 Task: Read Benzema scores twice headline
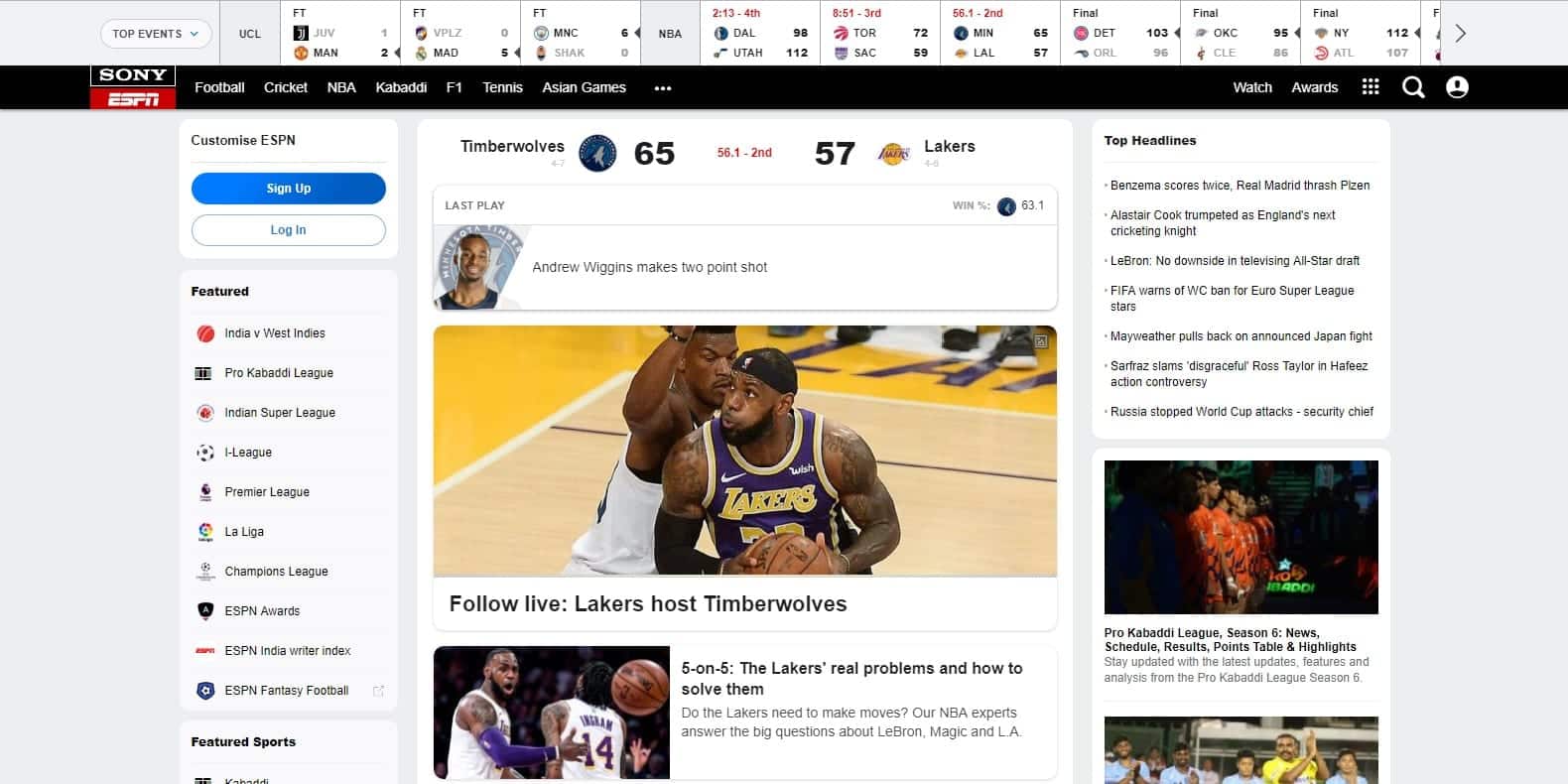[x=1240, y=186]
